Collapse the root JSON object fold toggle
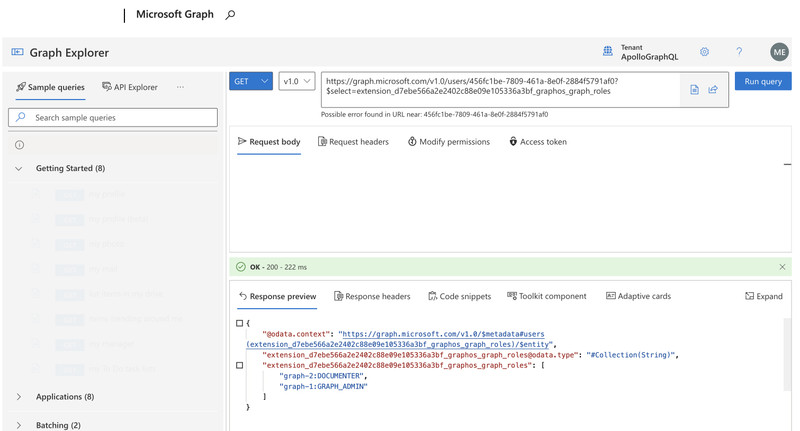Screen dimensions: 800x431 coord(239,323)
